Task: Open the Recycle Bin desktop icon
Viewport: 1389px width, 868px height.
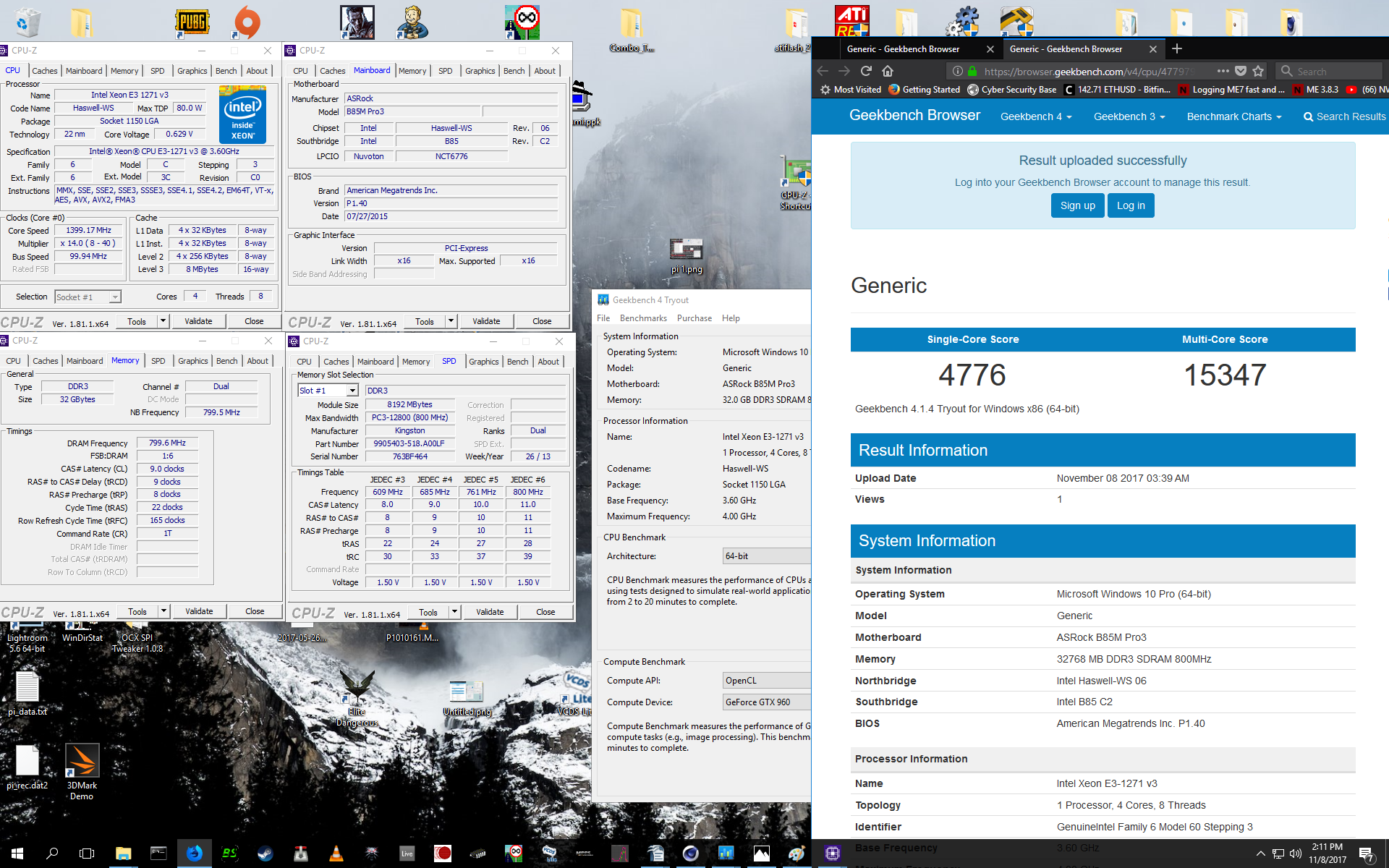Action: (x=26, y=22)
